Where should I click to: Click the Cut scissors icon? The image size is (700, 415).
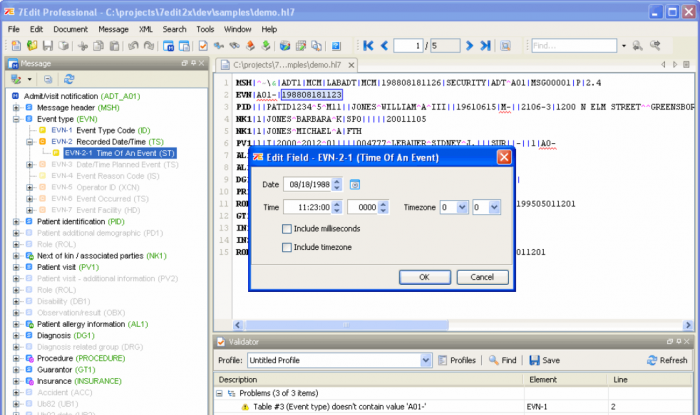coord(83,46)
